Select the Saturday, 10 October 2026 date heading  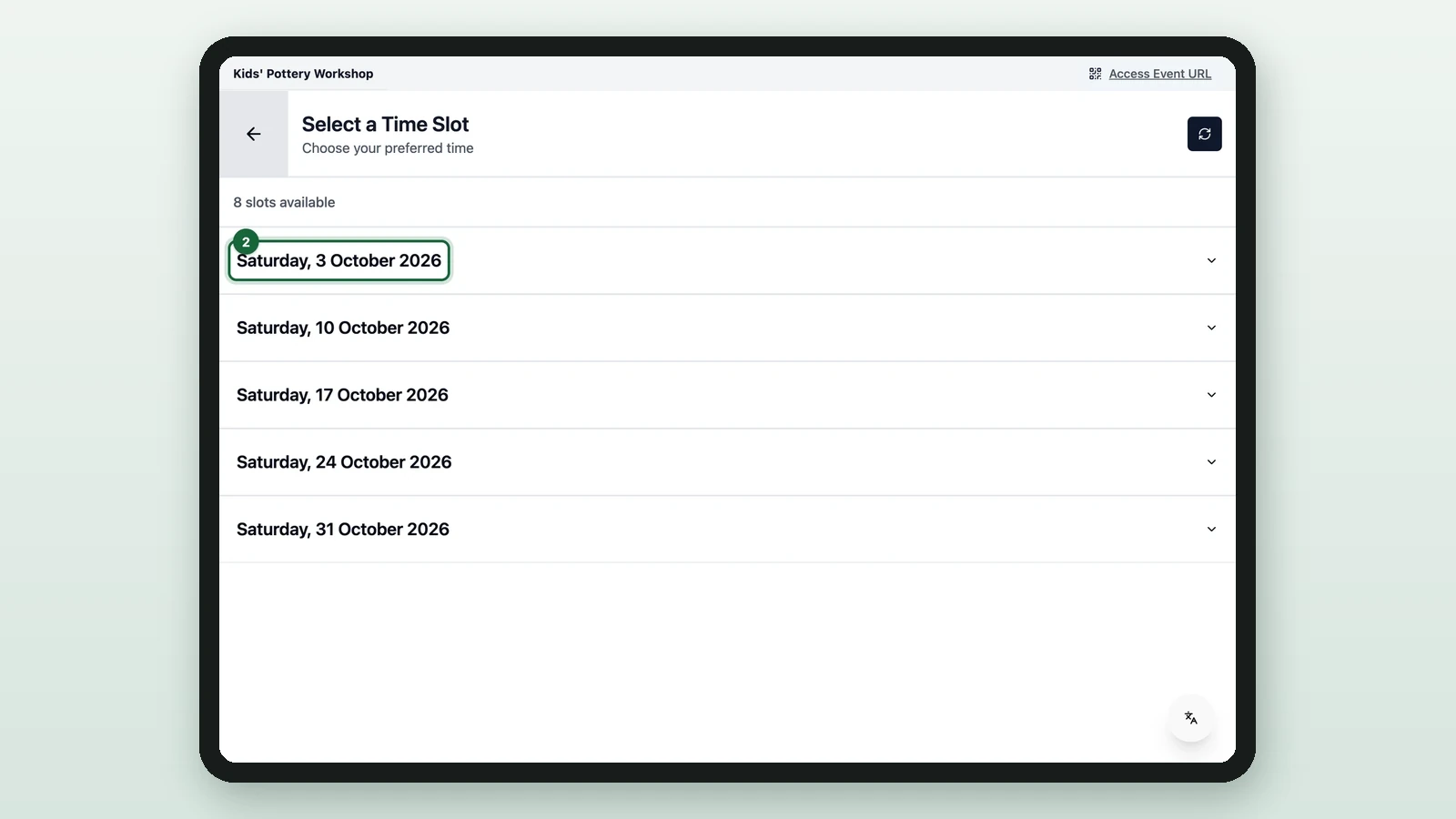tap(343, 328)
